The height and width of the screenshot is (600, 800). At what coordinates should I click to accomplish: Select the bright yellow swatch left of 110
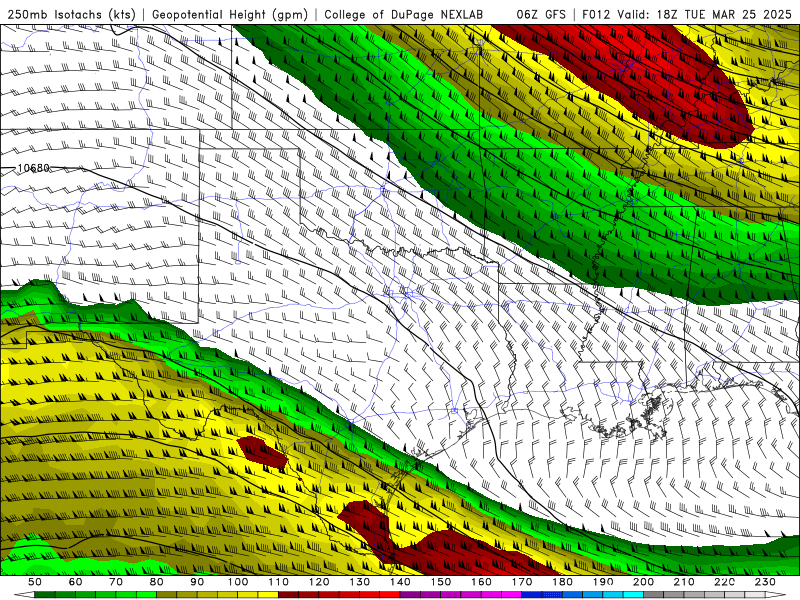click(x=268, y=595)
